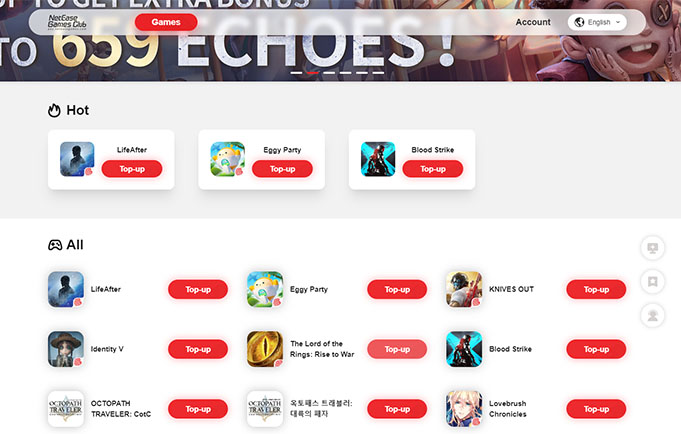
Task: Click the Blood Strike icon in Hot
Action: tap(378, 159)
